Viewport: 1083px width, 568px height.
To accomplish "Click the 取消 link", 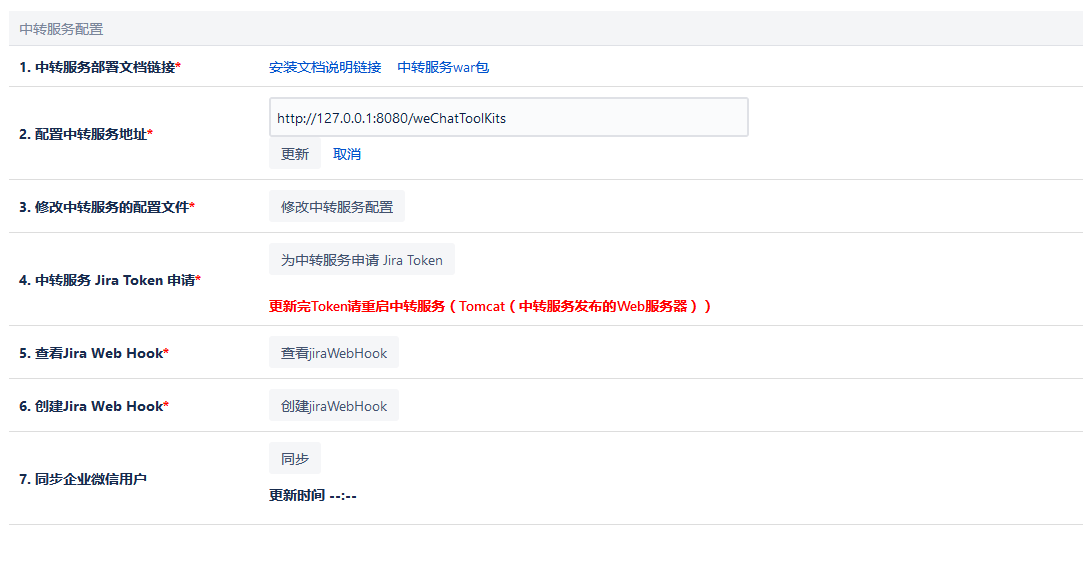I will point(347,154).
